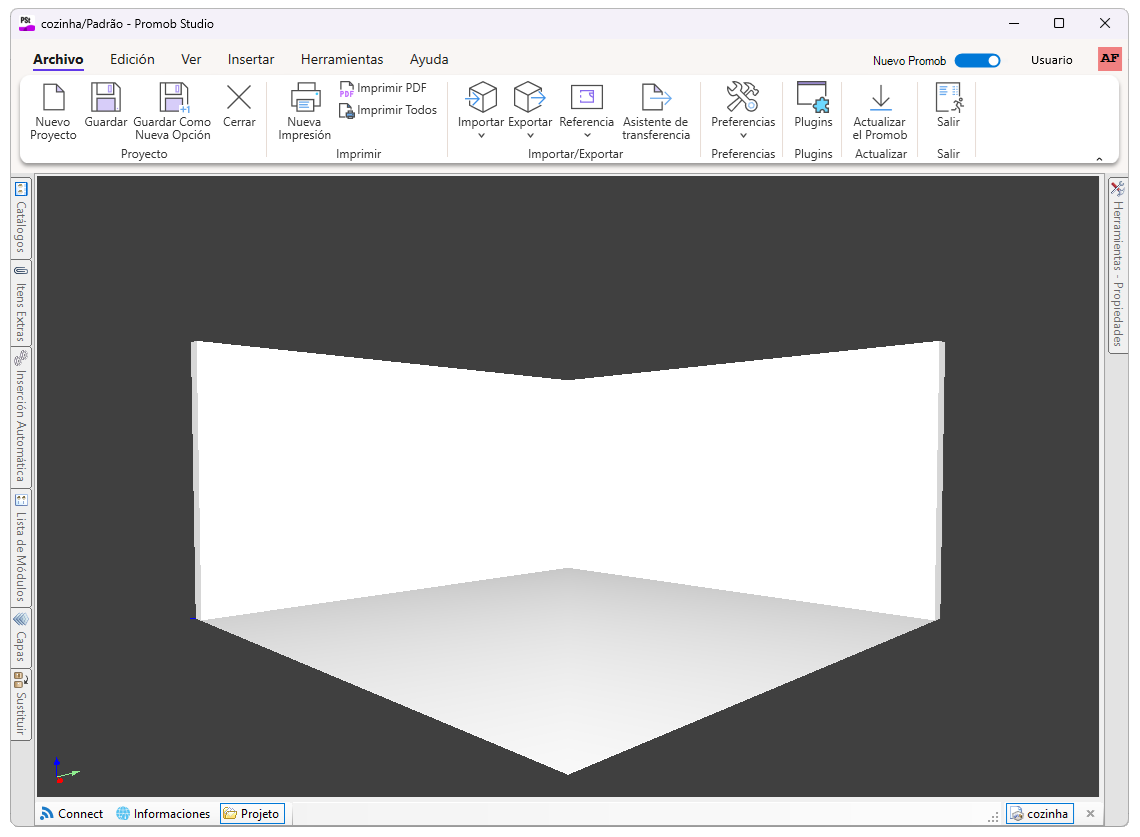Open the Itens Extras side panel
Image resolution: width=1140 pixels, height=837 pixels.
(x=20, y=303)
